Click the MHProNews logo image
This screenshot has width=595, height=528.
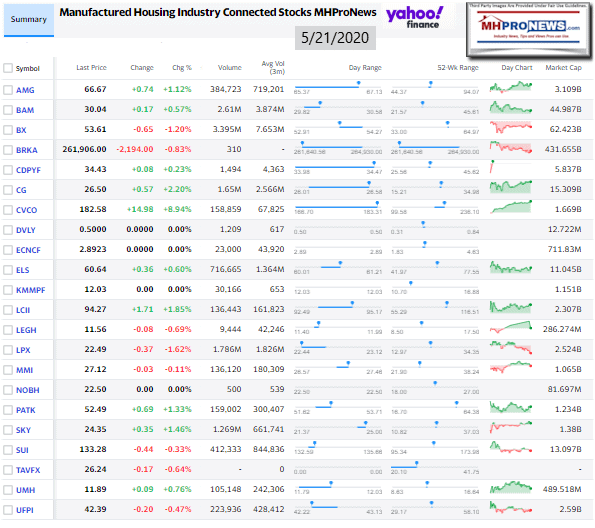click(x=529, y=30)
